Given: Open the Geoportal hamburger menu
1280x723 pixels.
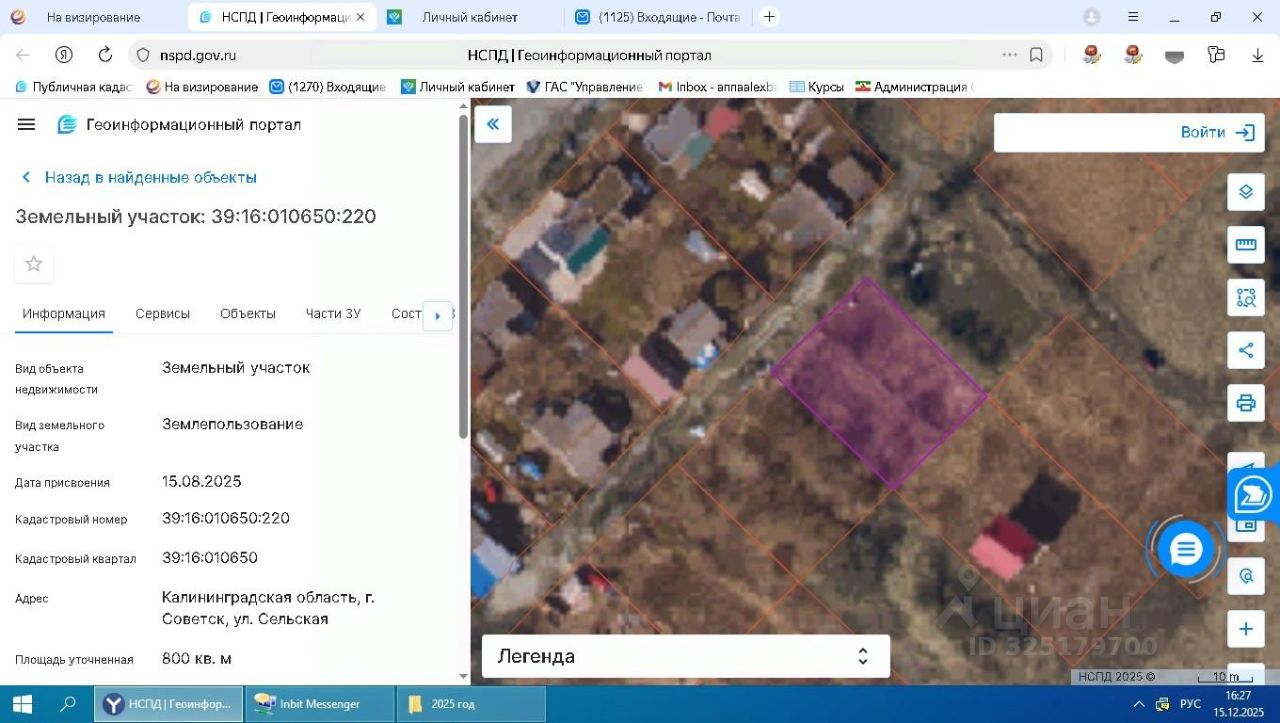Looking at the screenshot, I should point(27,124).
